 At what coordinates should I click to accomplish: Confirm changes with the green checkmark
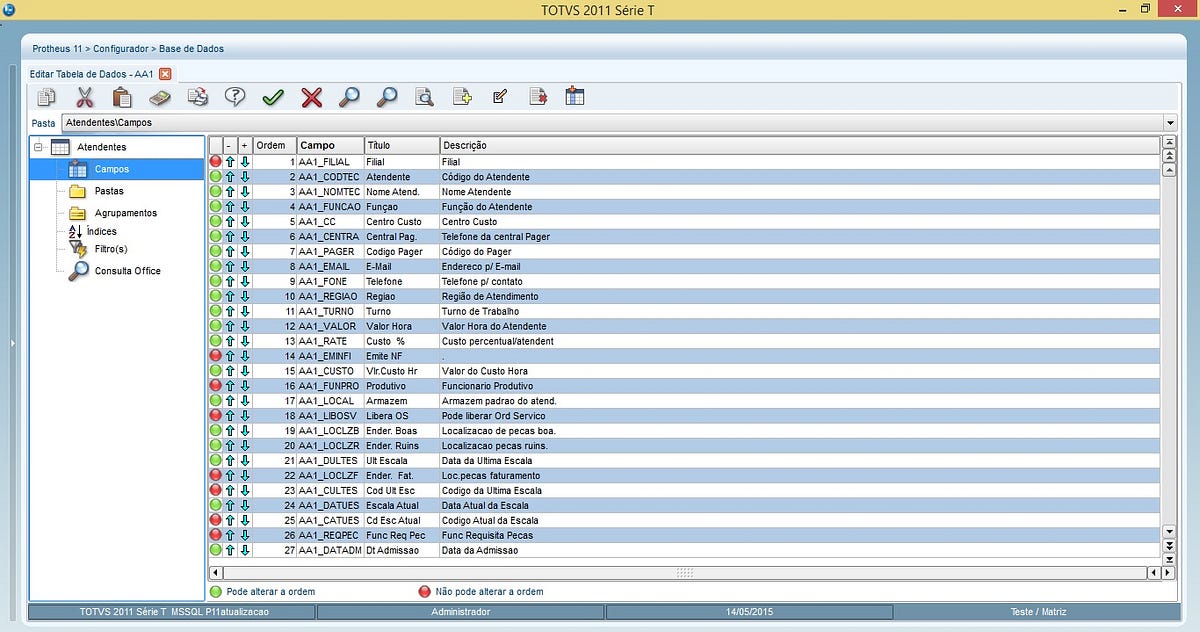pos(273,97)
